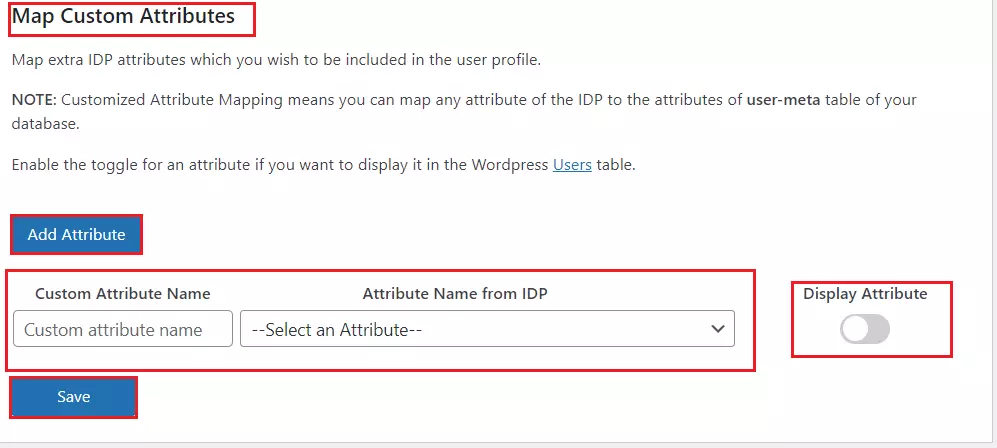The image size is (997, 448).
Task: Save the custom attribute mapping
Action: 74,397
